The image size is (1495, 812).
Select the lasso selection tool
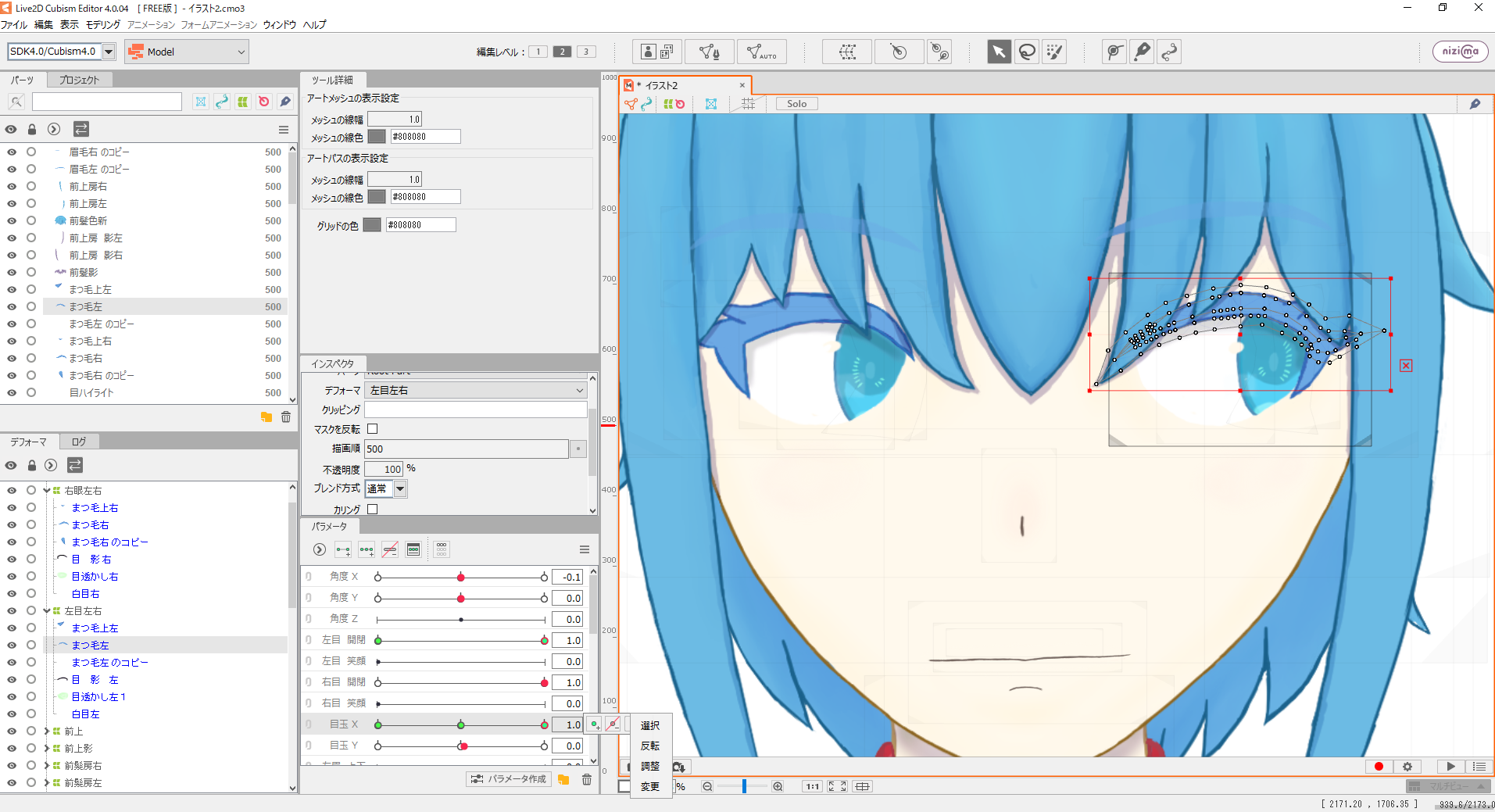click(1027, 52)
